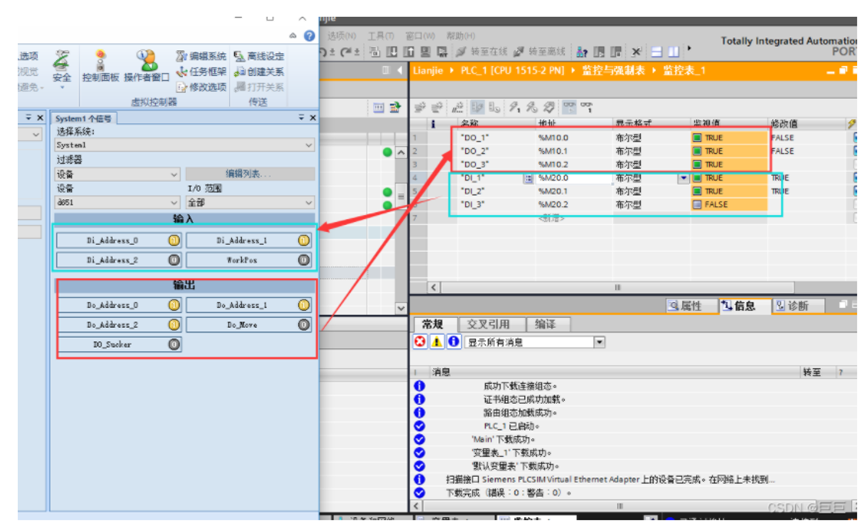865x529 pixels.
Task: Toggle the Di_Address_0 input signal
Action: click(x=119, y=241)
